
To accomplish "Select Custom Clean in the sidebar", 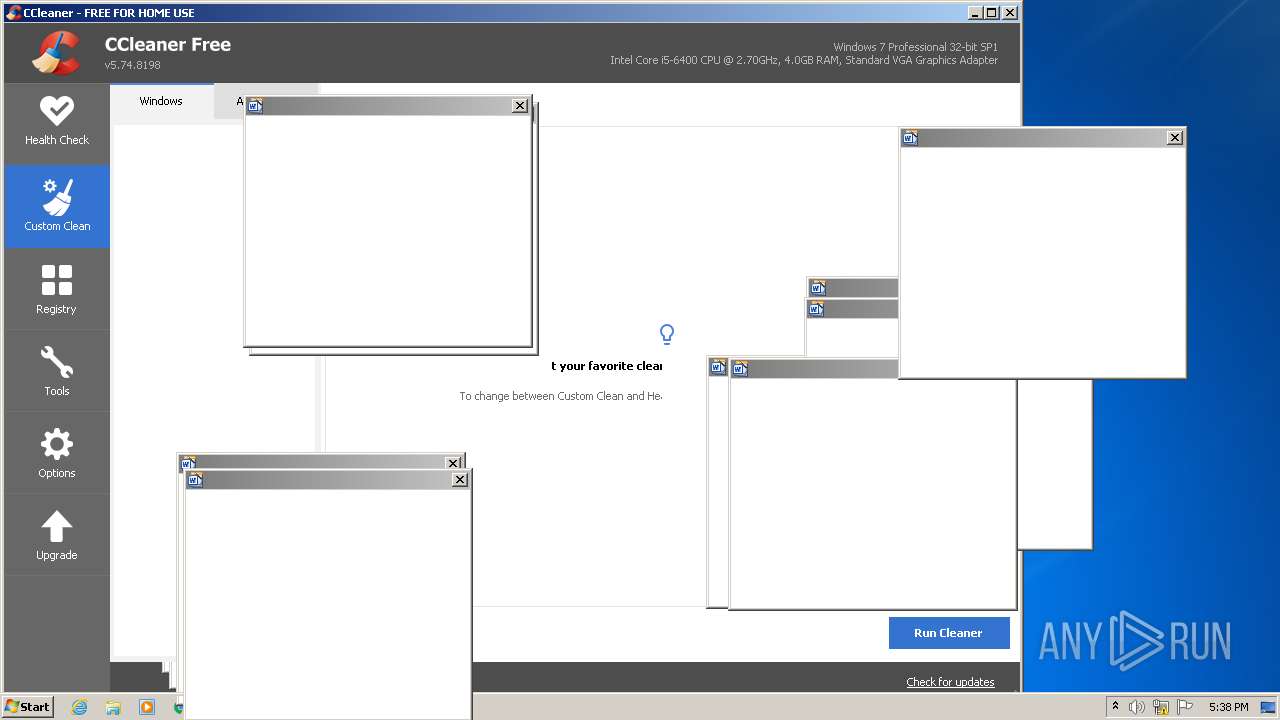I will tap(57, 206).
